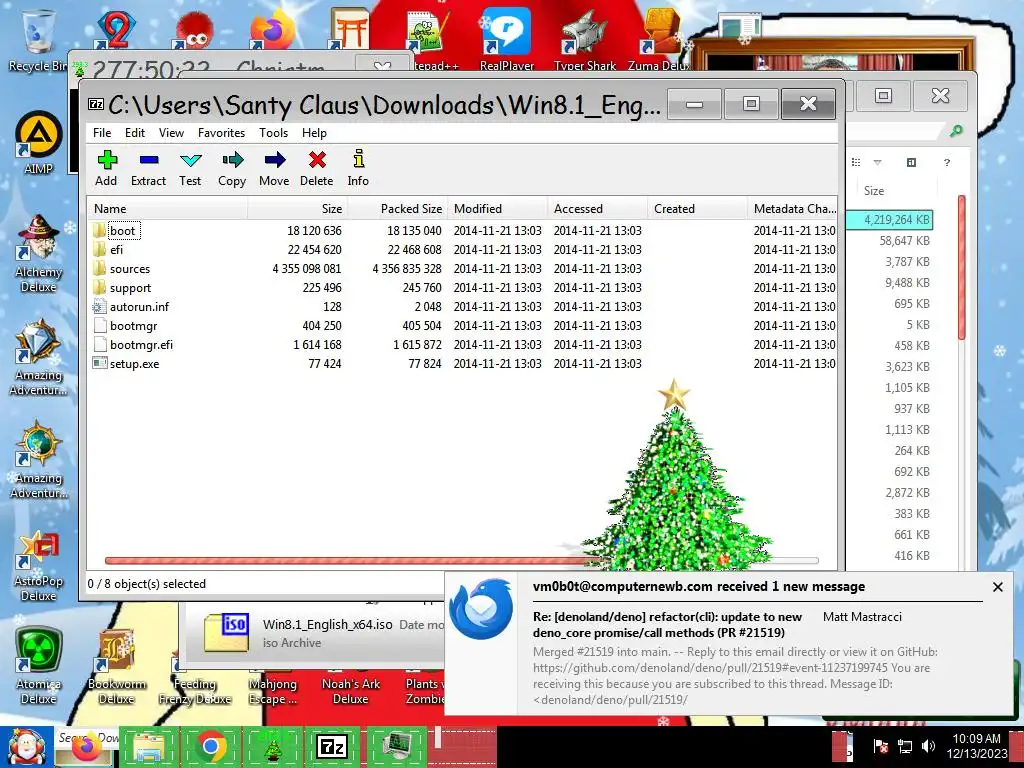The image size is (1024, 768).
Task: Launch AstroPop Deluxe desktop shortcut
Action: [x=39, y=566]
